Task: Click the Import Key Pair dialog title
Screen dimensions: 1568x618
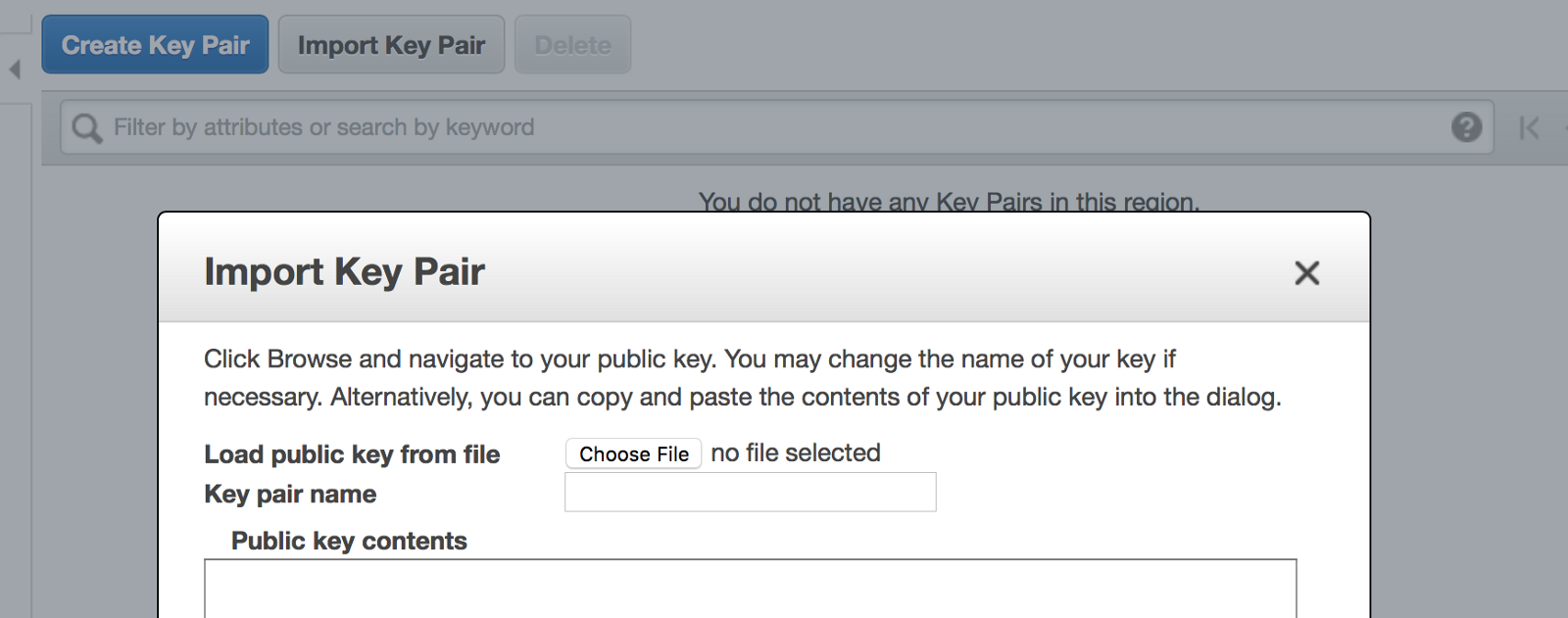Action: (x=344, y=271)
